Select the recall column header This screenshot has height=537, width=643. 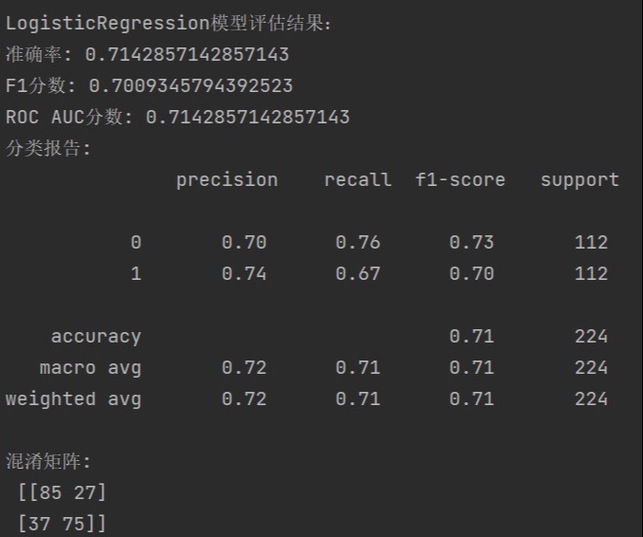coord(357,180)
